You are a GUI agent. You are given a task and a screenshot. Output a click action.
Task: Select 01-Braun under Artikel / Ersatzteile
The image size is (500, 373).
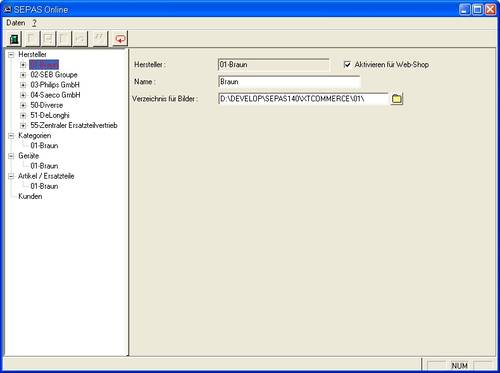44,186
